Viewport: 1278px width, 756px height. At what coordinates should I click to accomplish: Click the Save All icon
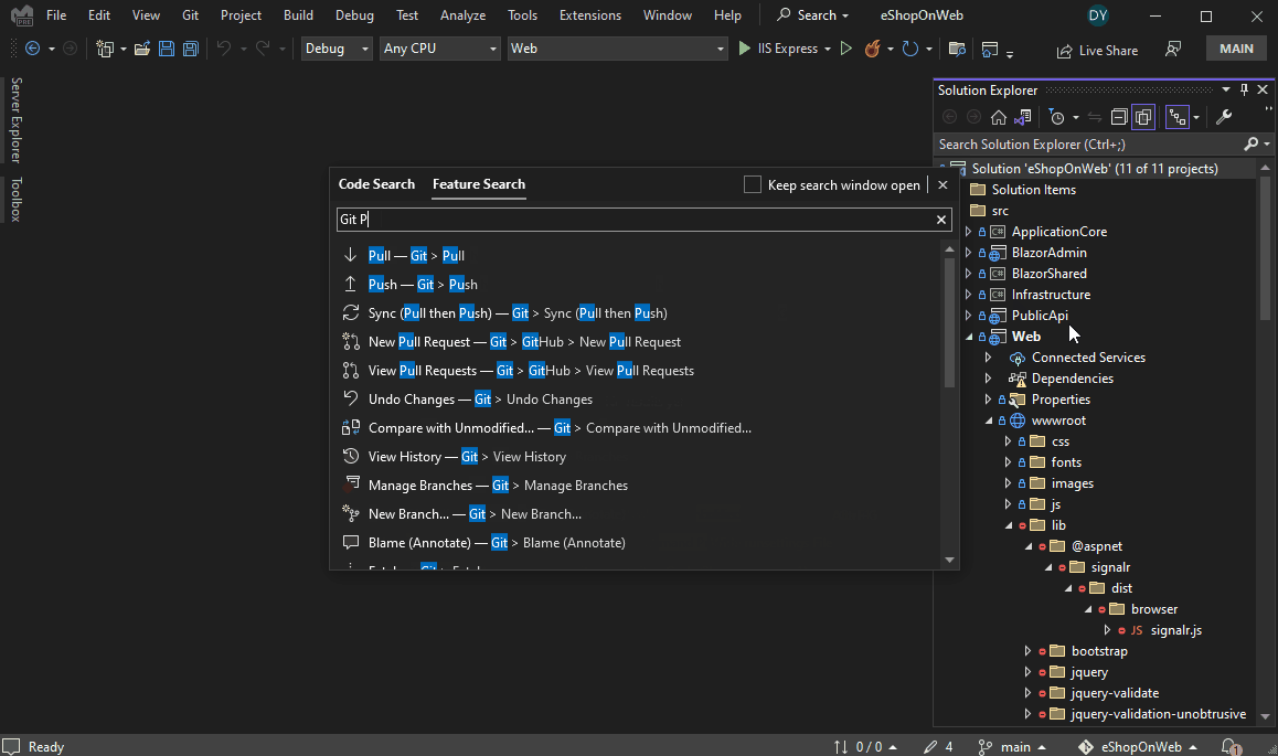point(190,48)
